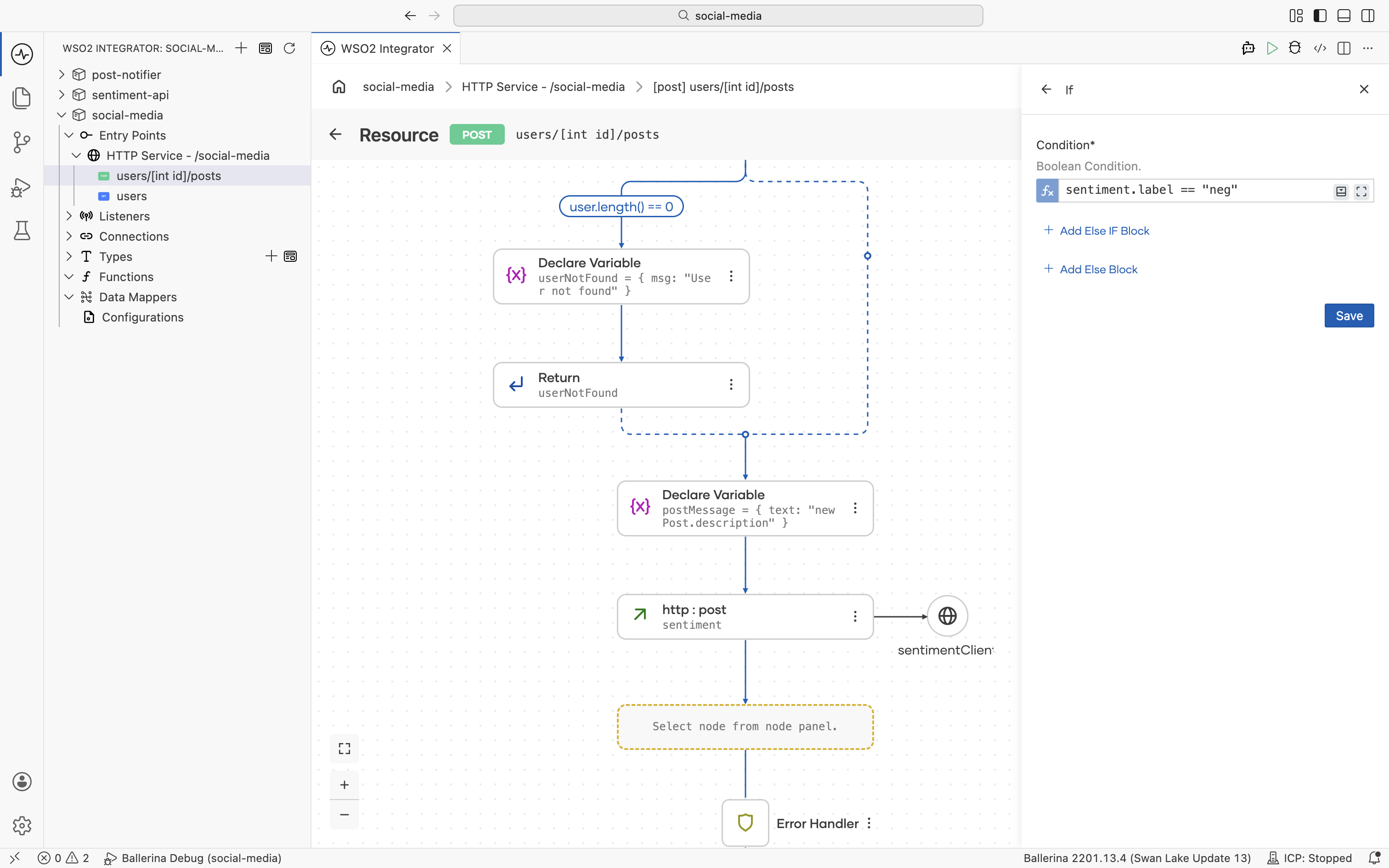Open the Accounts icon
Viewport: 1389px width, 868px height.
22,782
